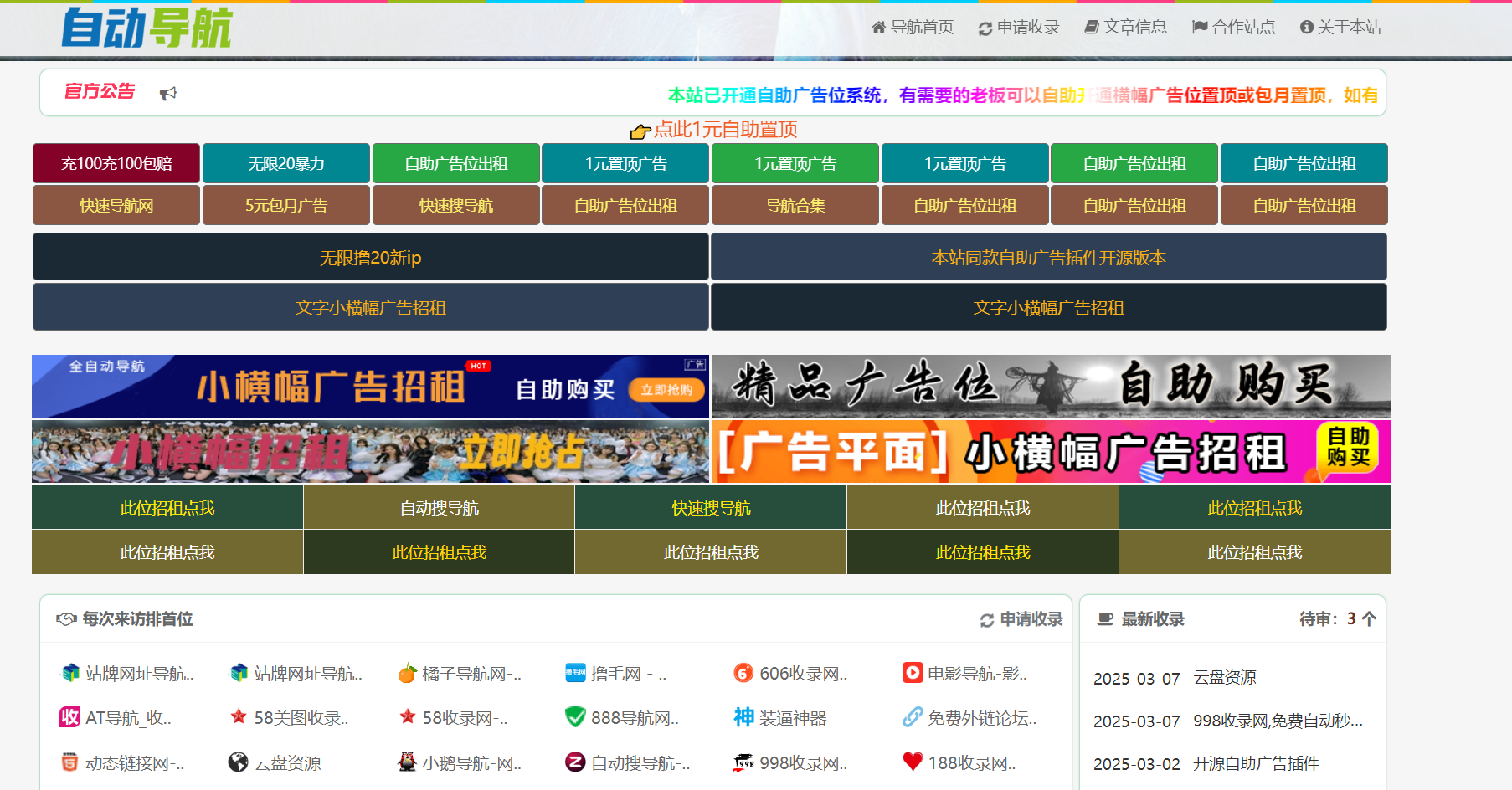Open the 开源自助广告插件 recent entry
The width and height of the screenshot is (1512, 790).
pos(1256,763)
